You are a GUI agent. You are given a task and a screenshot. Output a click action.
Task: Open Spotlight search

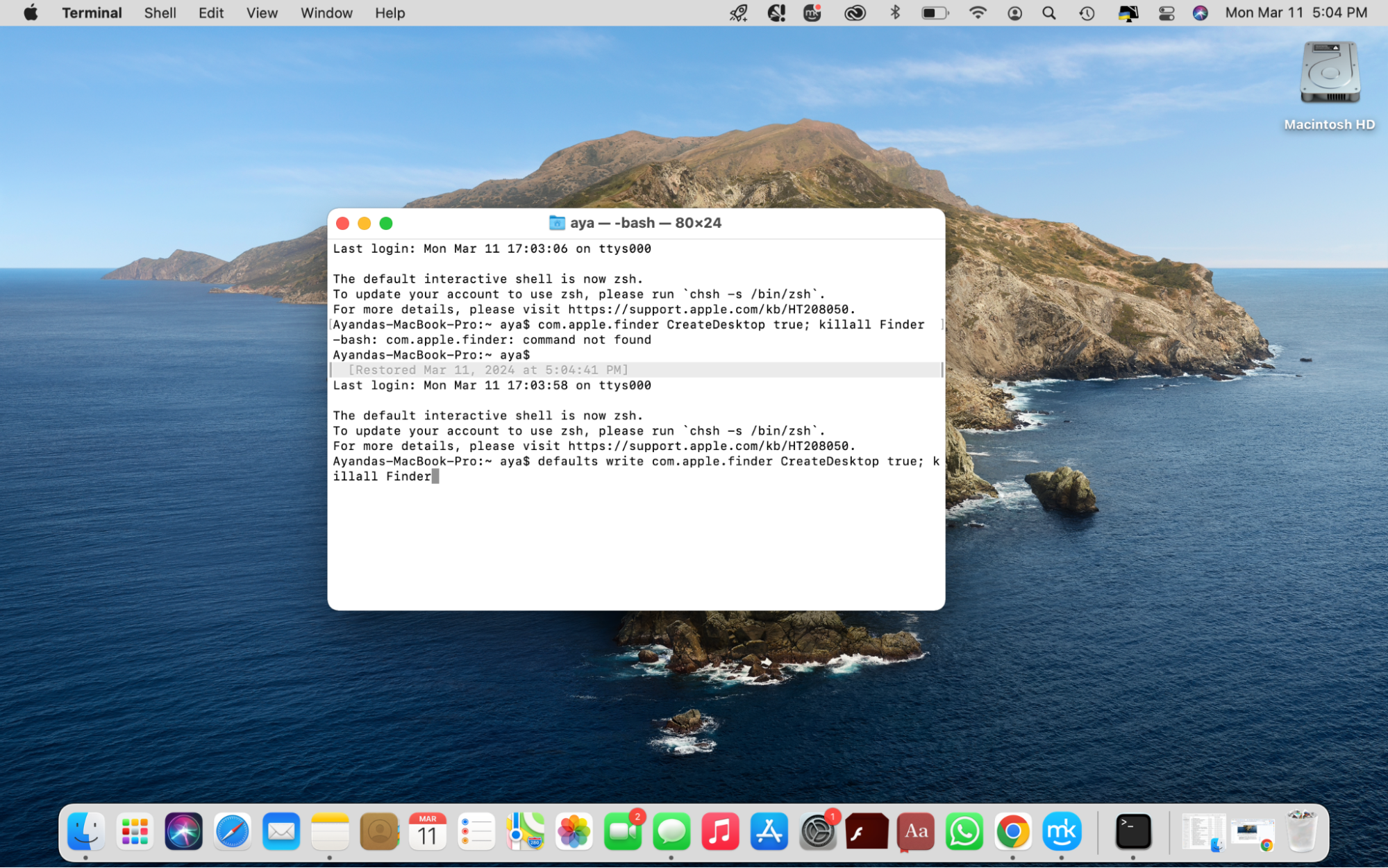(1048, 12)
